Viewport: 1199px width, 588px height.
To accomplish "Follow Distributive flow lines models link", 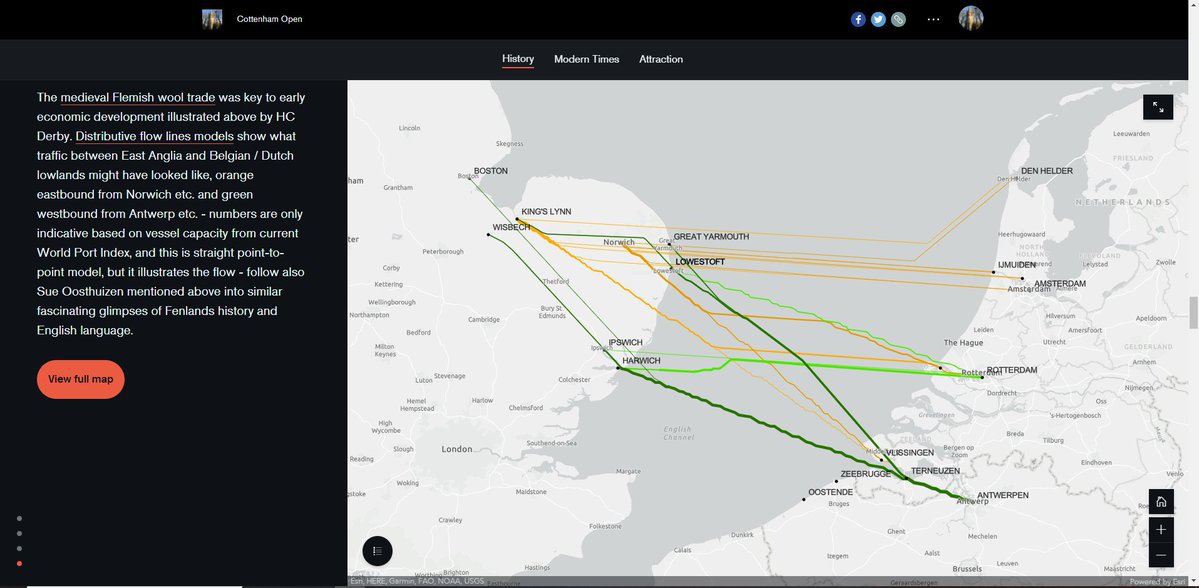I will point(155,136).
